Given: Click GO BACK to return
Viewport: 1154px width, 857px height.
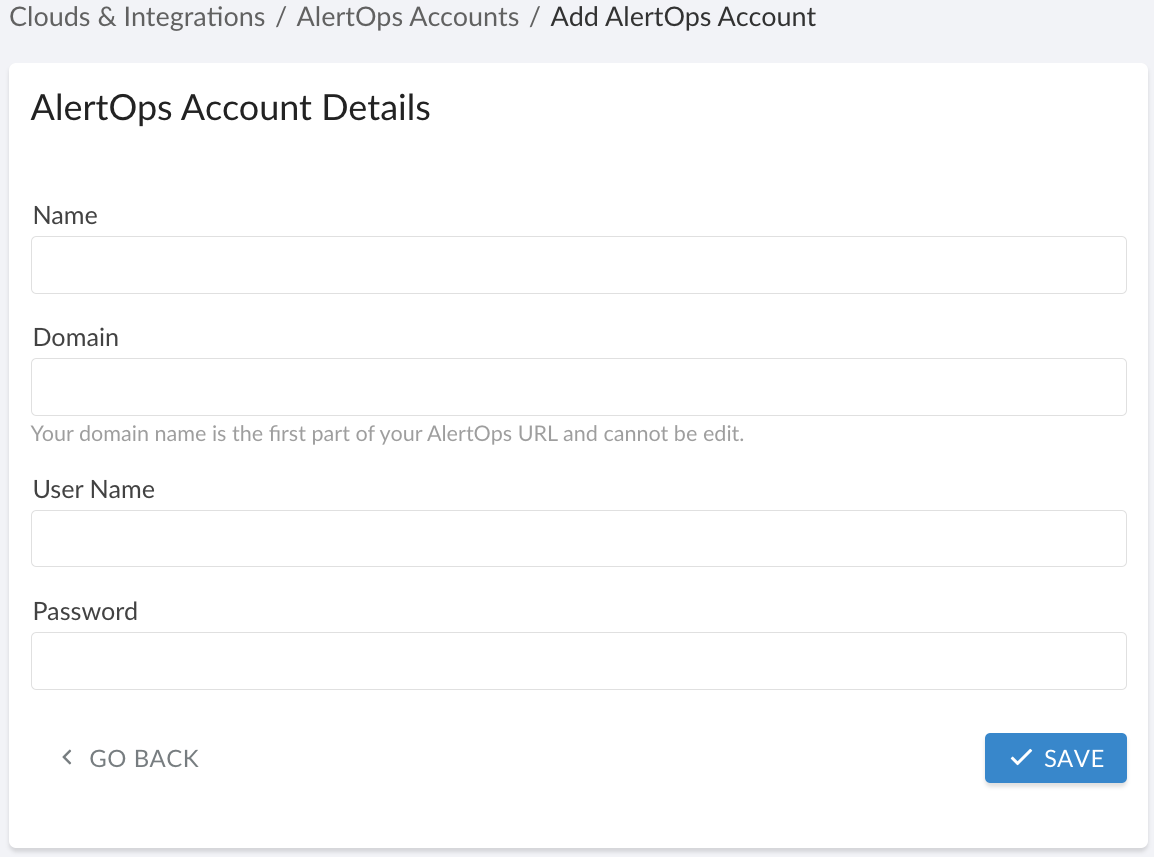Looking at the screenshot, I should coord(143,758).
